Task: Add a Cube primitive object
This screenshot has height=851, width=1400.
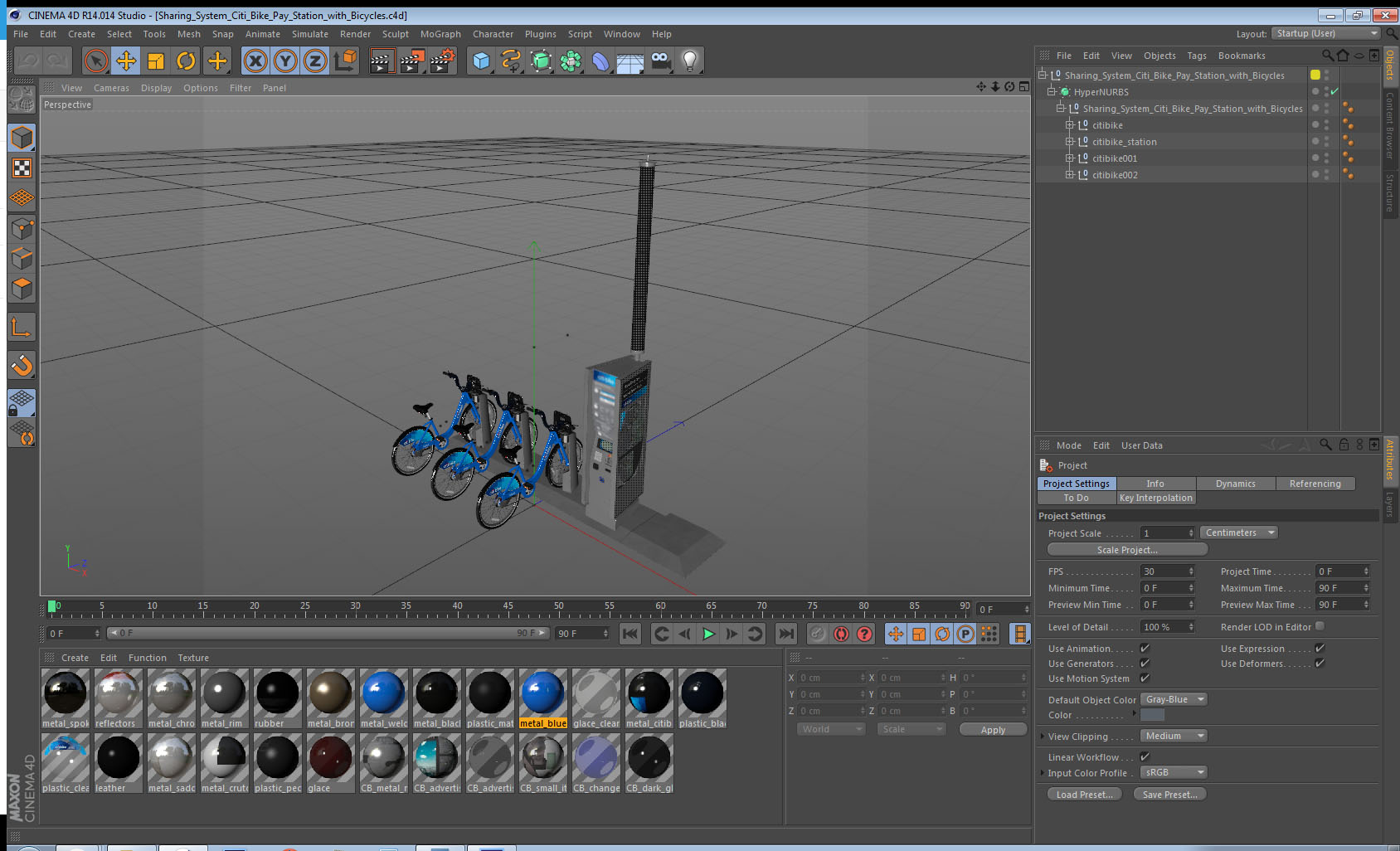Action: pyautogui.click(x=481, y=61)
